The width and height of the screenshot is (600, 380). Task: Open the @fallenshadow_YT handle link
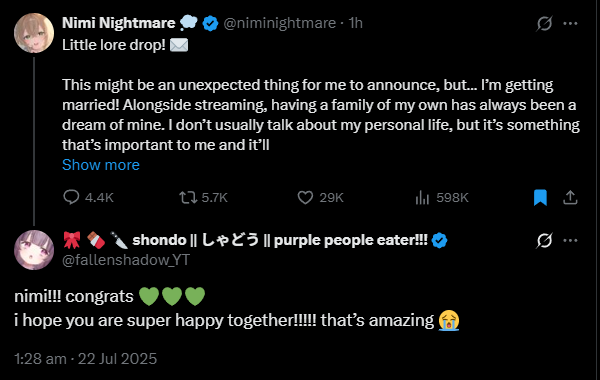[x=126, y=260]
